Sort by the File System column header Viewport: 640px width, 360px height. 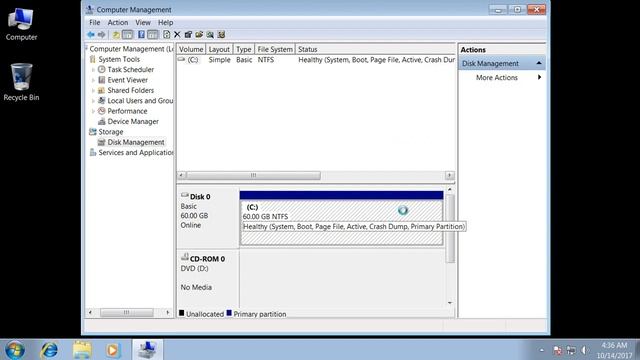tap(275, 49)
